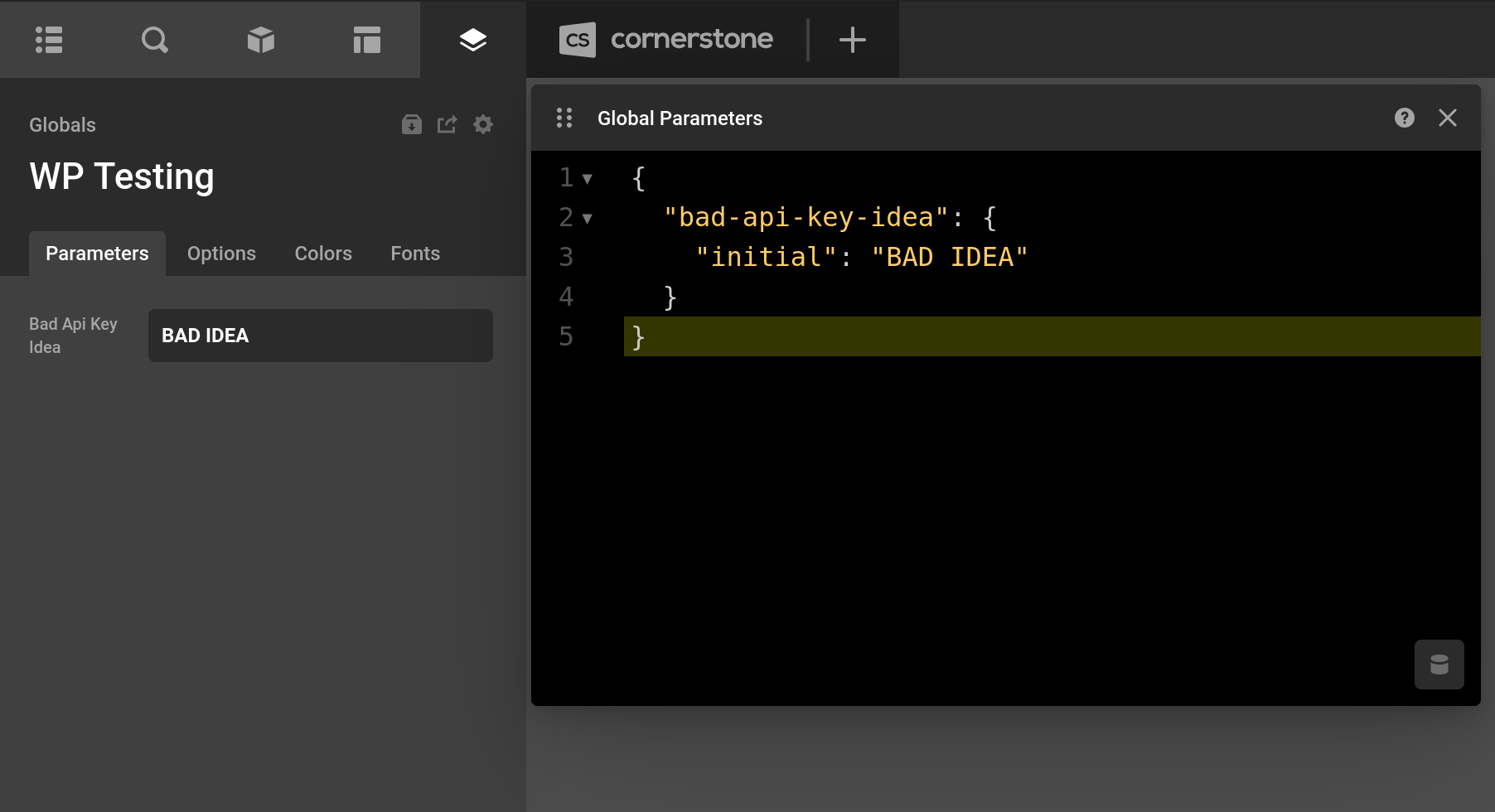Open the search panel icon
The width and height of the screenshot is (1495, 812).
[155, 39]
